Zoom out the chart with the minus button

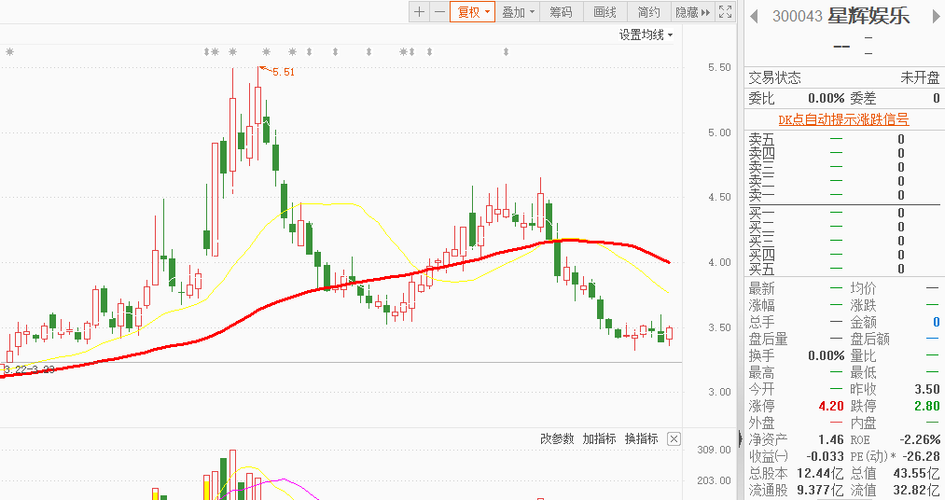point(440,11)
